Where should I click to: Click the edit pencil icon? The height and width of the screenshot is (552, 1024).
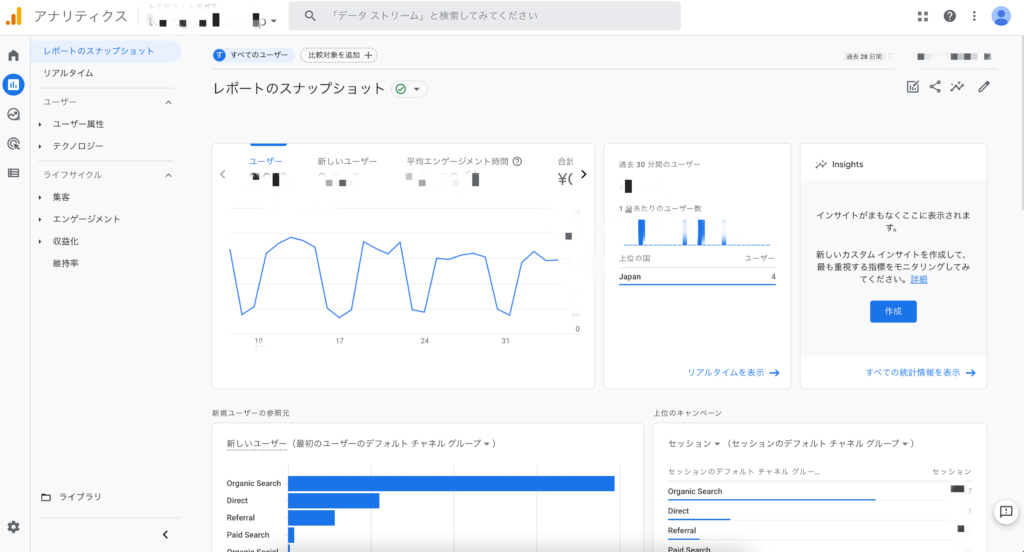tap(984, 86)
